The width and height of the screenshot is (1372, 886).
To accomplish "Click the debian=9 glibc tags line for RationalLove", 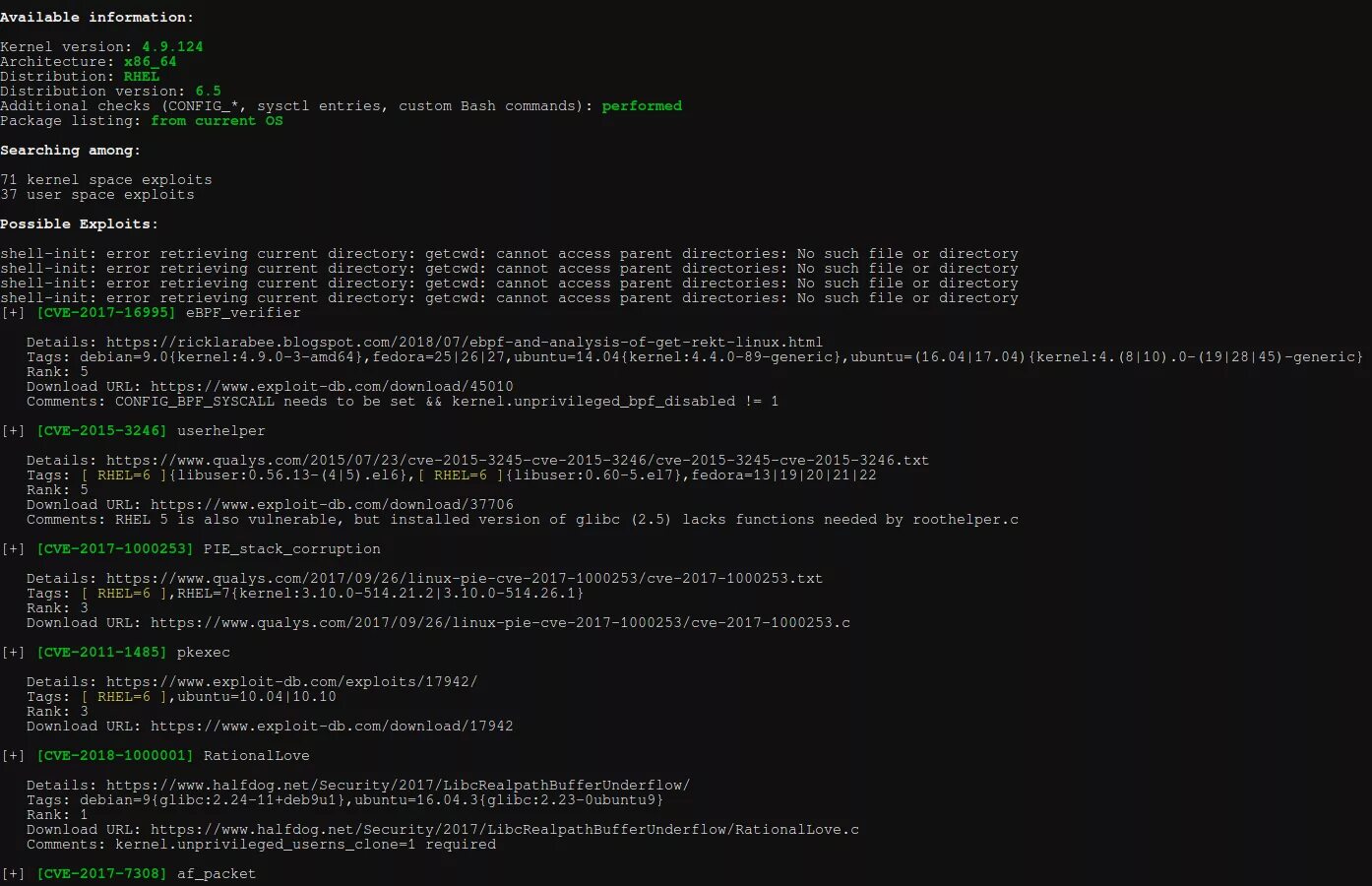I will [345, 799].
